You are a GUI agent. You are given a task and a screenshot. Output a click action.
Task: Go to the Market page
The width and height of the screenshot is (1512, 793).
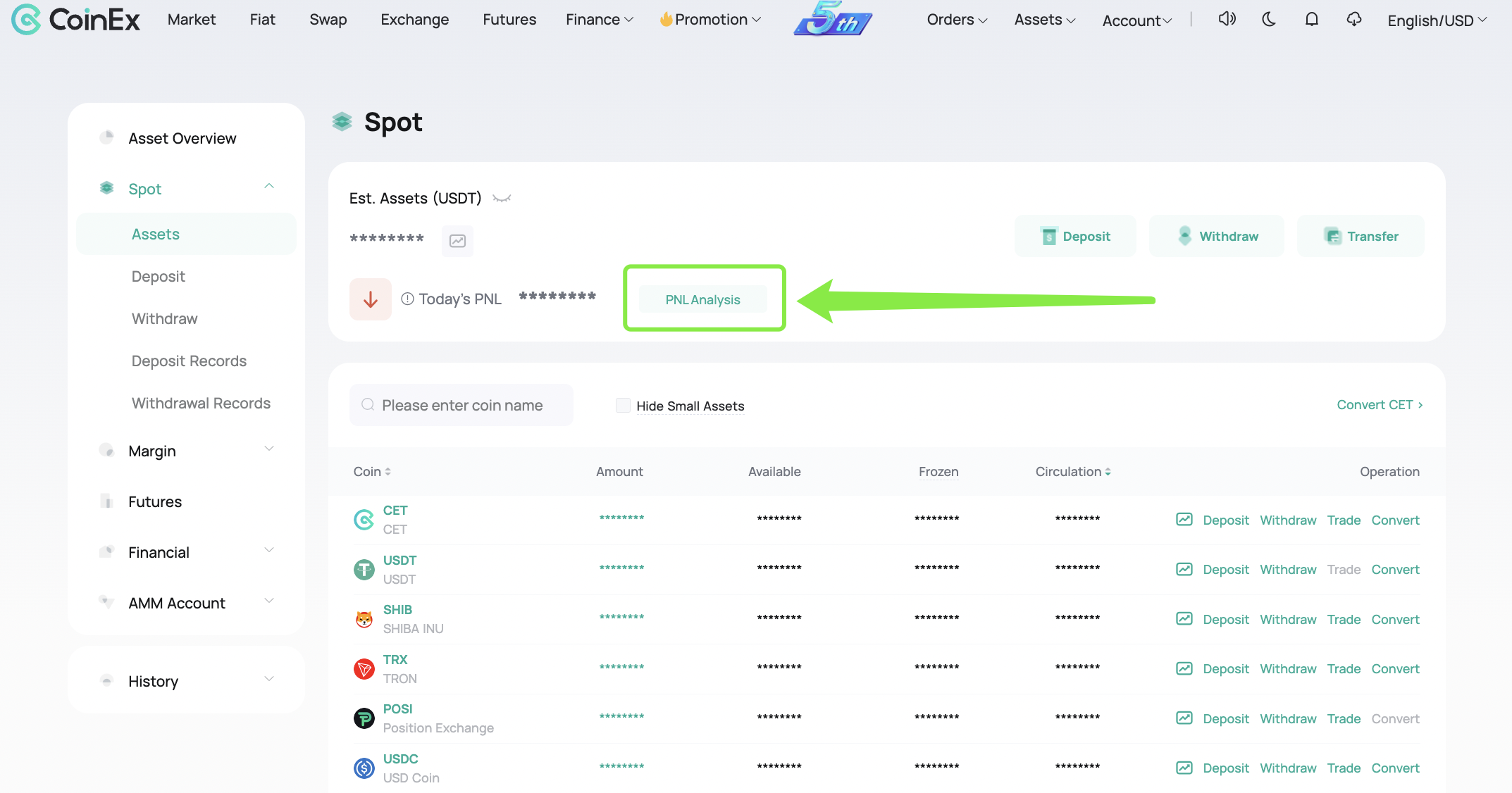(x=192, y=20)
